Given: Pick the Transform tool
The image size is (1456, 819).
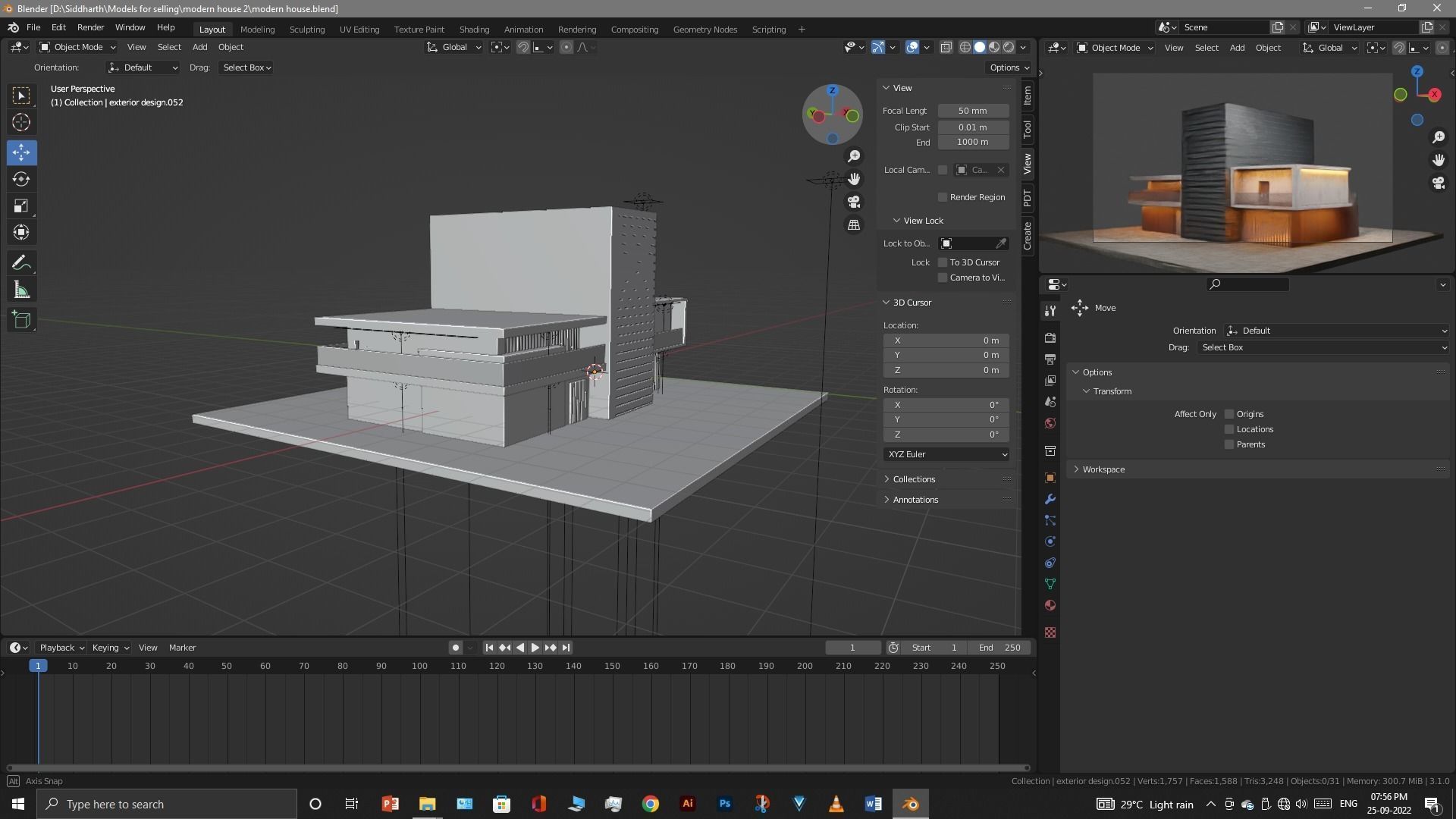Looking at the screenshot, I should pos(21,232).
